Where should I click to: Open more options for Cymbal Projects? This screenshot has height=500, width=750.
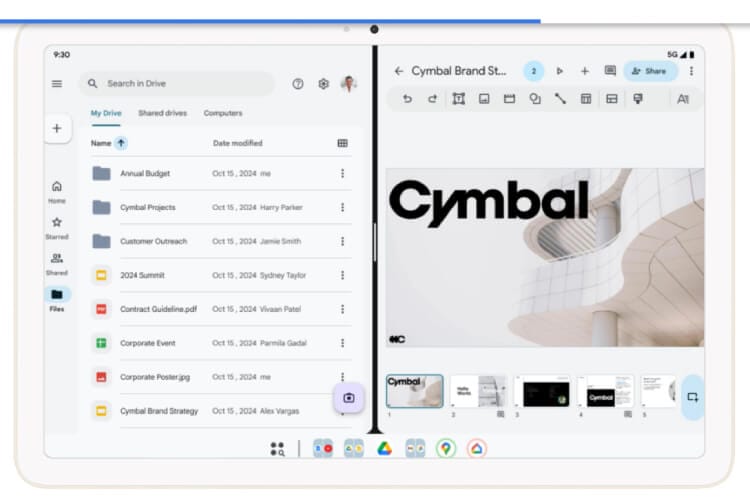coord(342,207)
